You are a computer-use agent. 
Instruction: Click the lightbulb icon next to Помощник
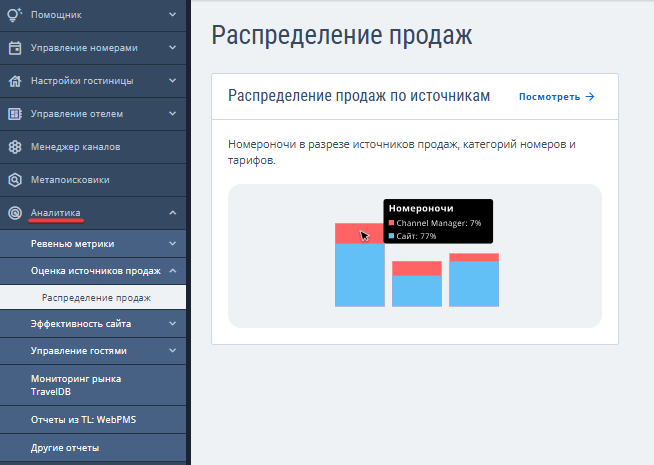coord(15,15)
